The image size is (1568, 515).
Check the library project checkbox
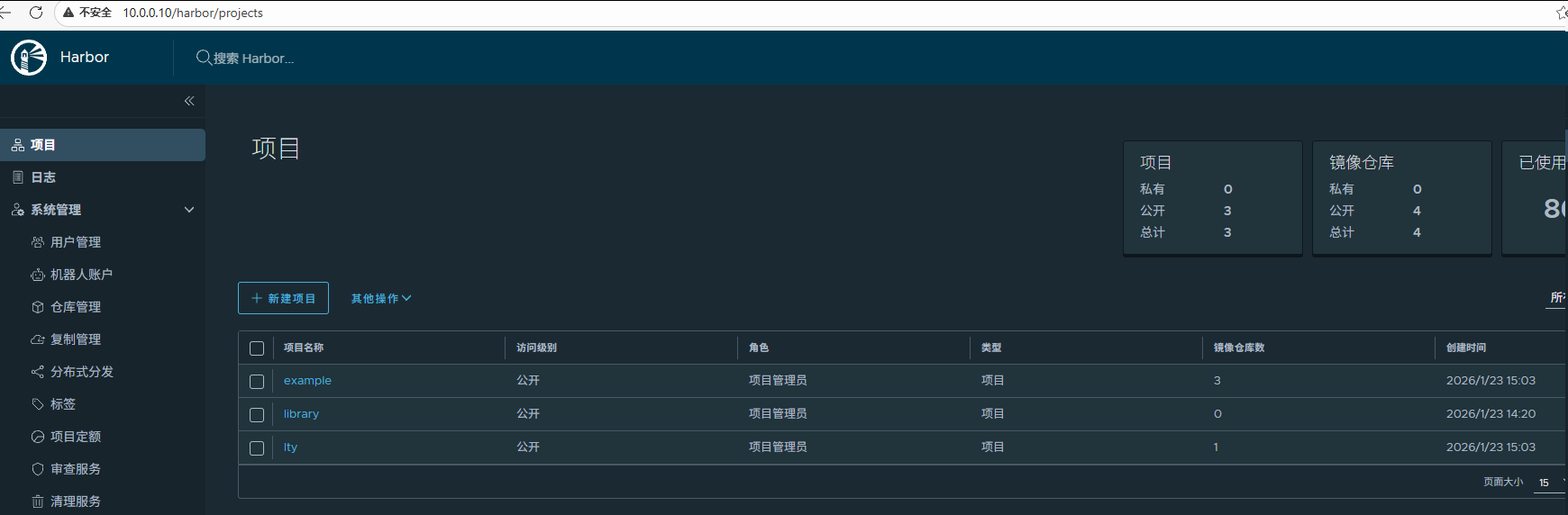pos(257,415)
